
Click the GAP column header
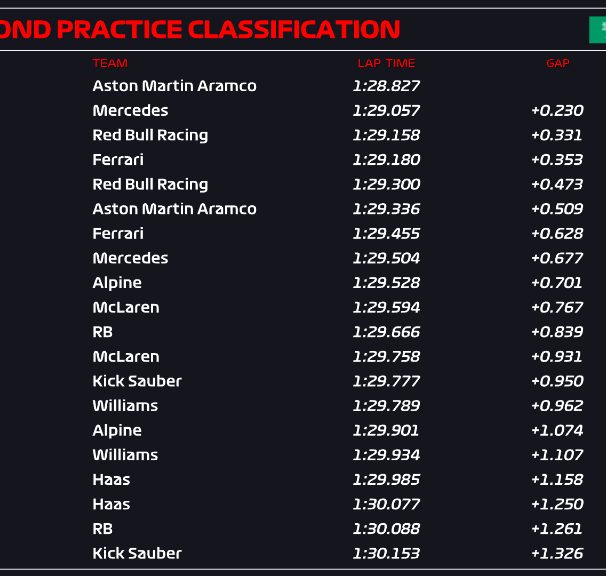coord(558,63)
